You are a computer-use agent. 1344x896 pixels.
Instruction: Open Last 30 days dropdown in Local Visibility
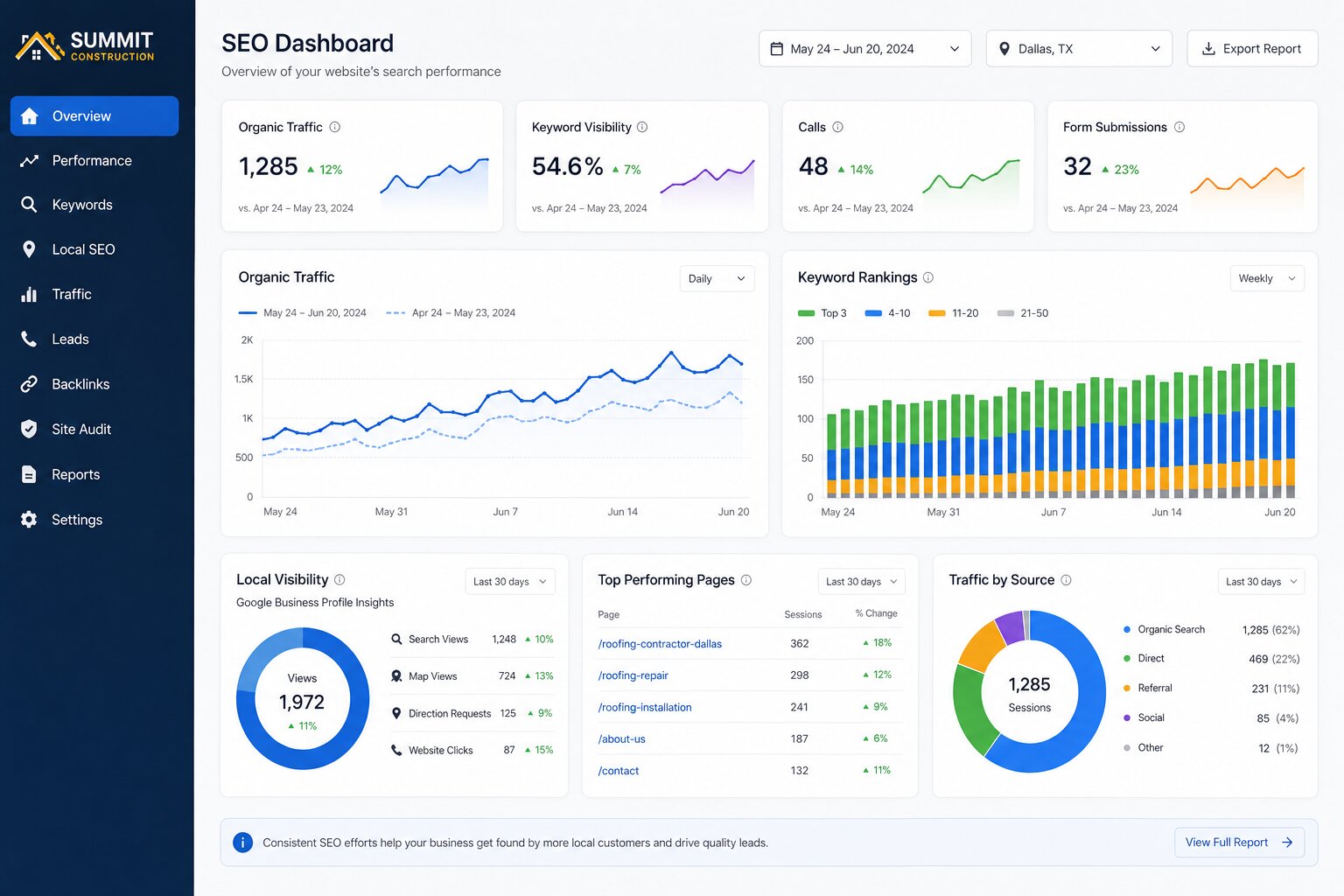[x=510, y=581]
